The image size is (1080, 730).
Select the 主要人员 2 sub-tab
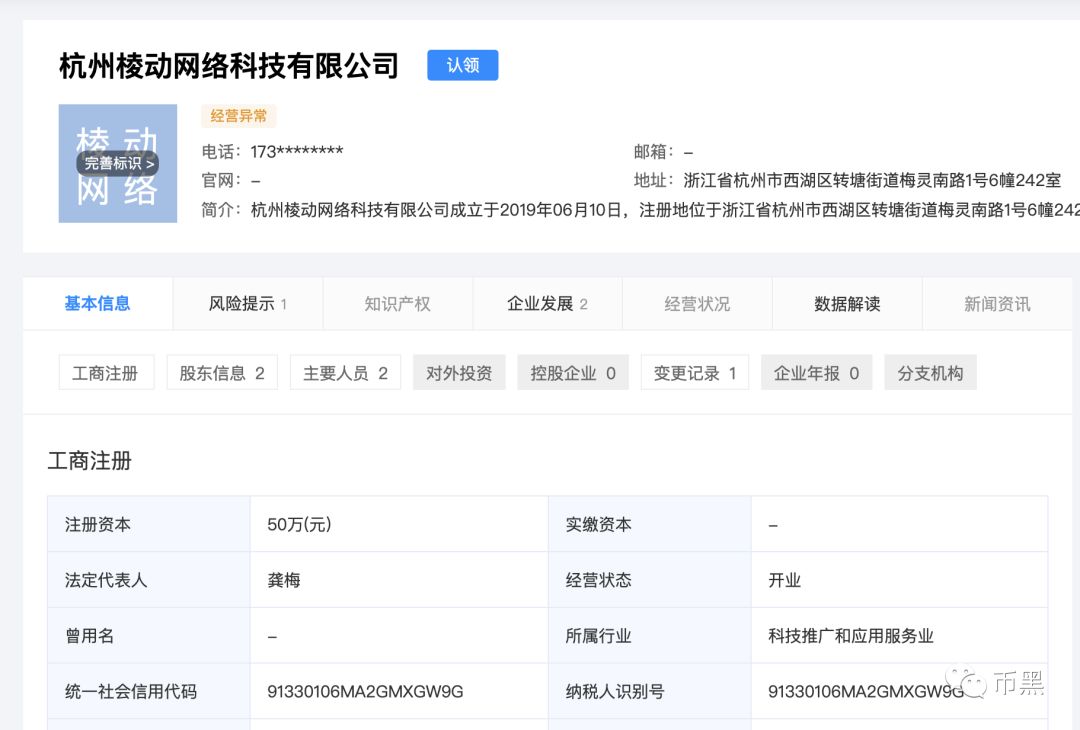(345, 373)
